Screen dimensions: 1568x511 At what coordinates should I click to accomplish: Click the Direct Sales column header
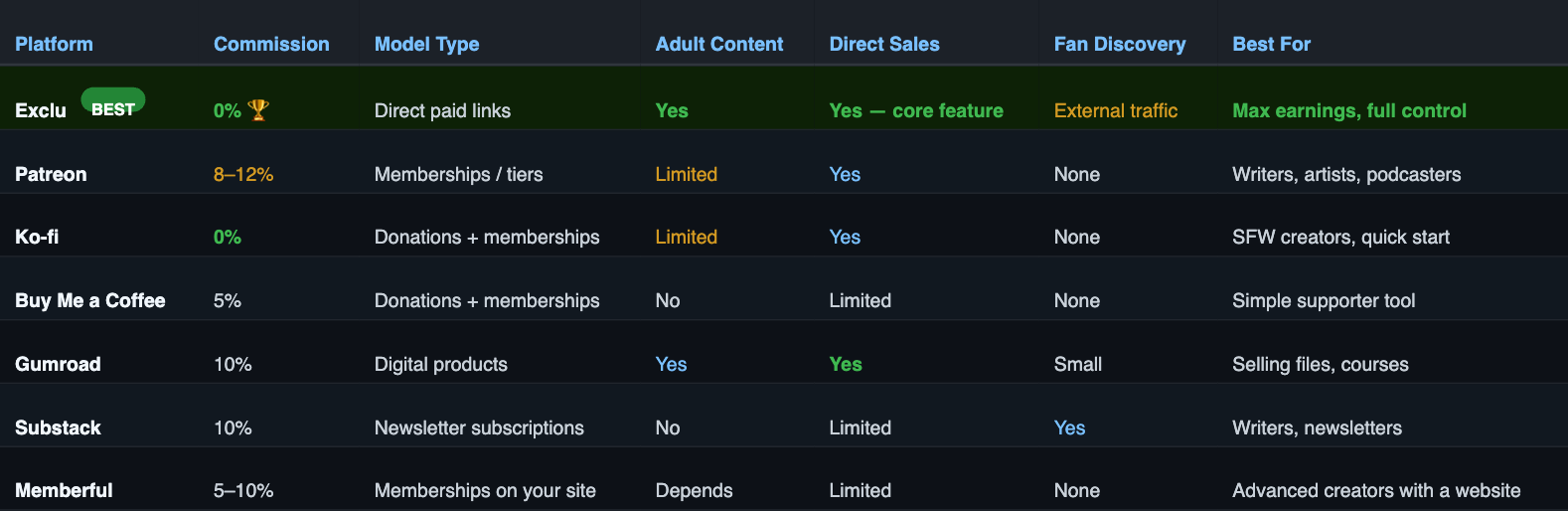pos(884,44)
